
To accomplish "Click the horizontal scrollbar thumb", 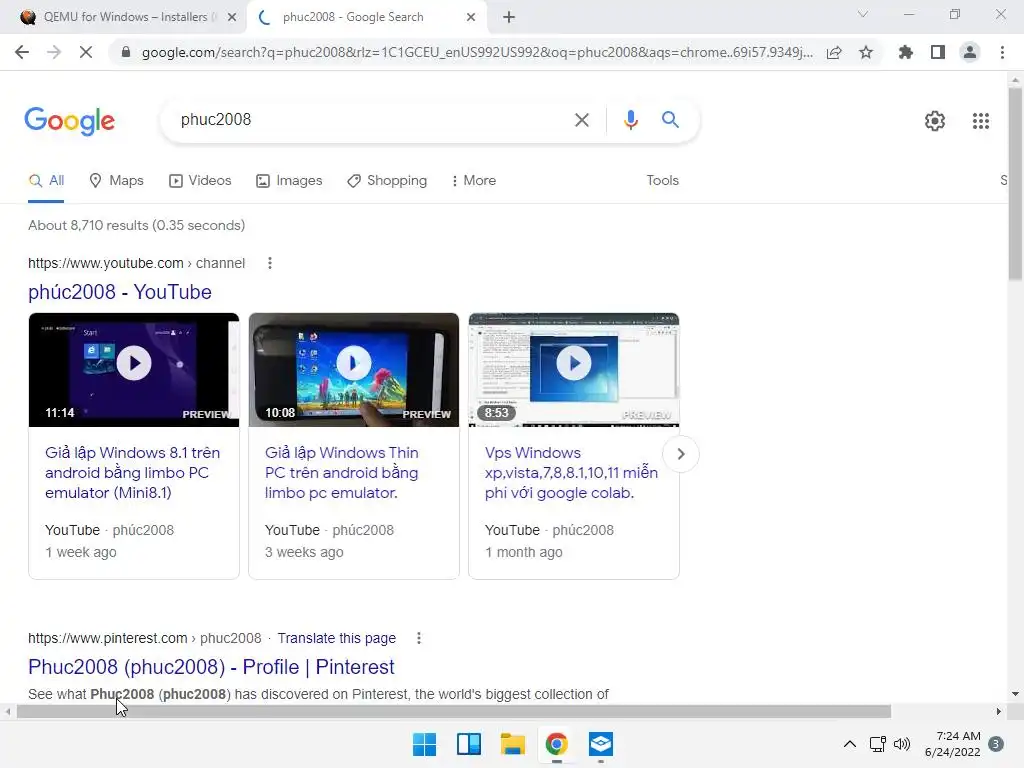I will coord(454,711).
